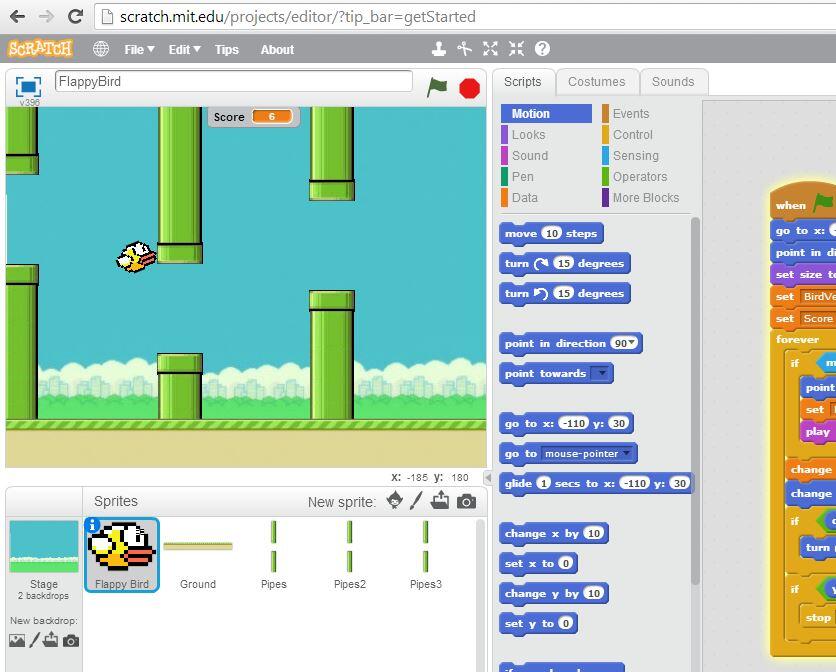Go back in browser
This screenshot has width=836, height=672.
[18, 17]
